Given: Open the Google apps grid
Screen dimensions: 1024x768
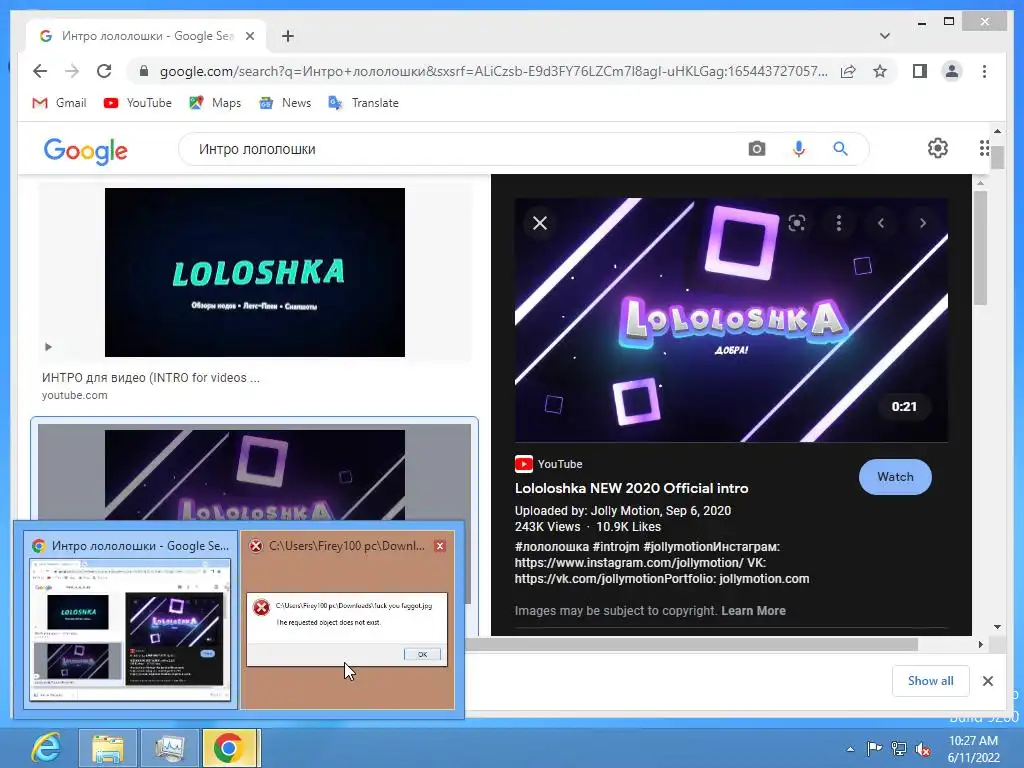Looking at the screenshot, I should click(984, 148).
